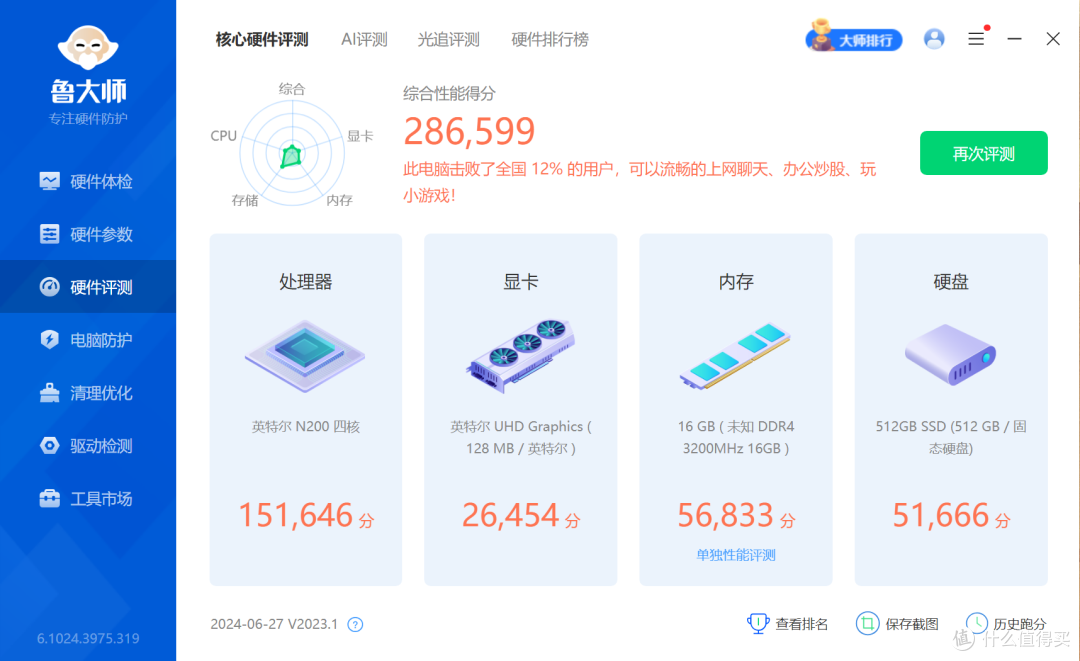
Task: Click the processor chip illustration
Action: (x=305, y=355)
